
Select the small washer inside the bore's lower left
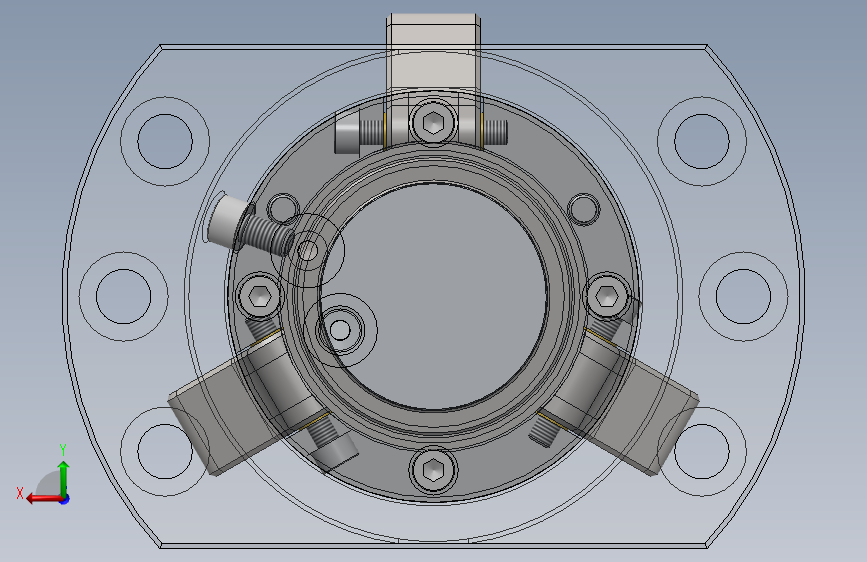click(x=340, y=330)
